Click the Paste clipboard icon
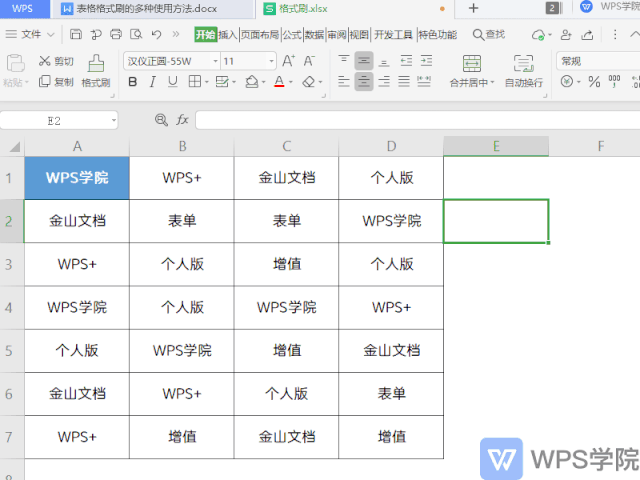This screenshot has height=480, width=640. click(16, 63)
